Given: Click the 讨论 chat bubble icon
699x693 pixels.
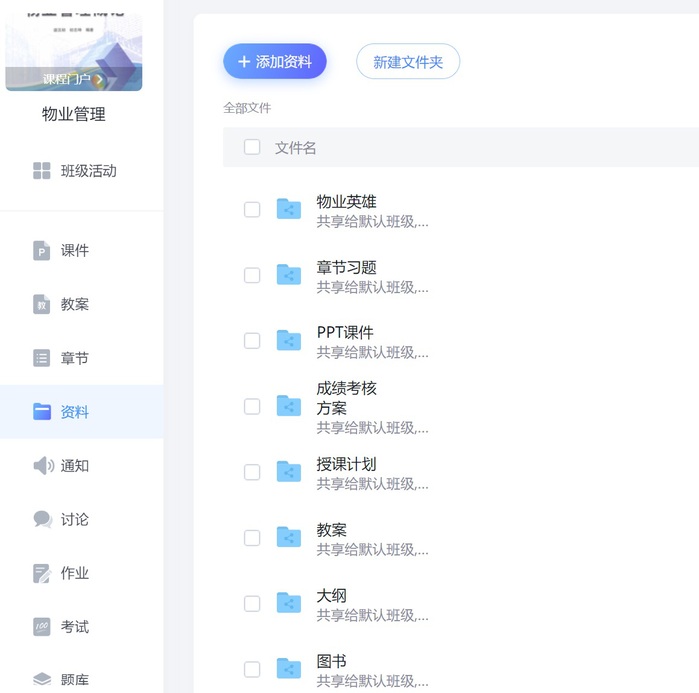Looking at the screenshot, I should (42, 520).
